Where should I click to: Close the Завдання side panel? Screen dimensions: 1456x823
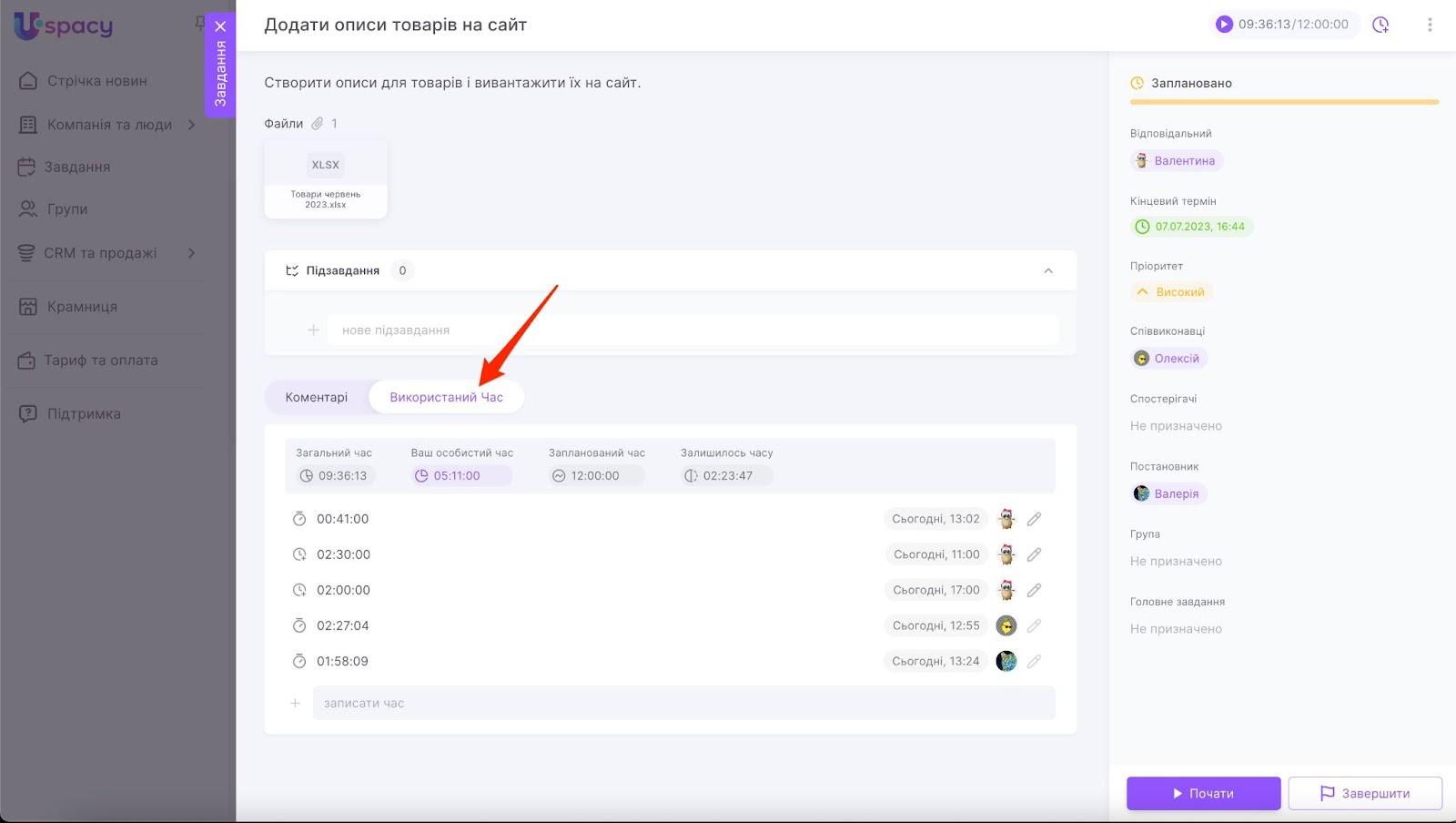220,26
